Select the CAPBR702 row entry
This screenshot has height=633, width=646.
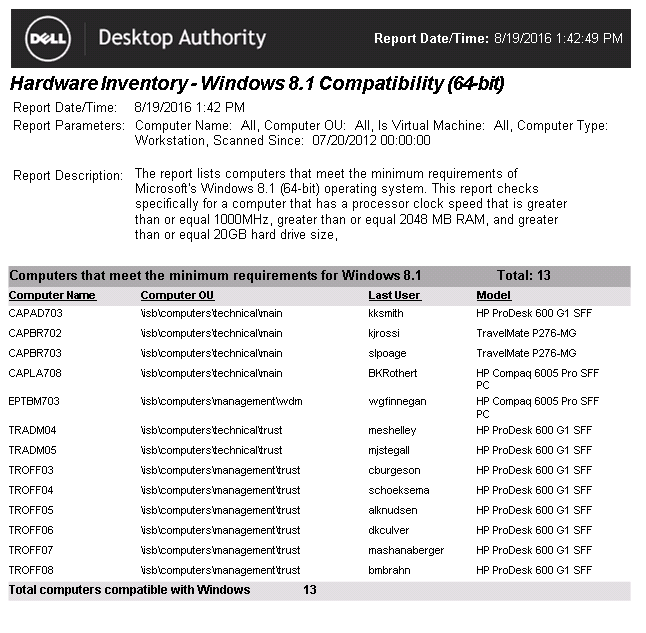34,334
